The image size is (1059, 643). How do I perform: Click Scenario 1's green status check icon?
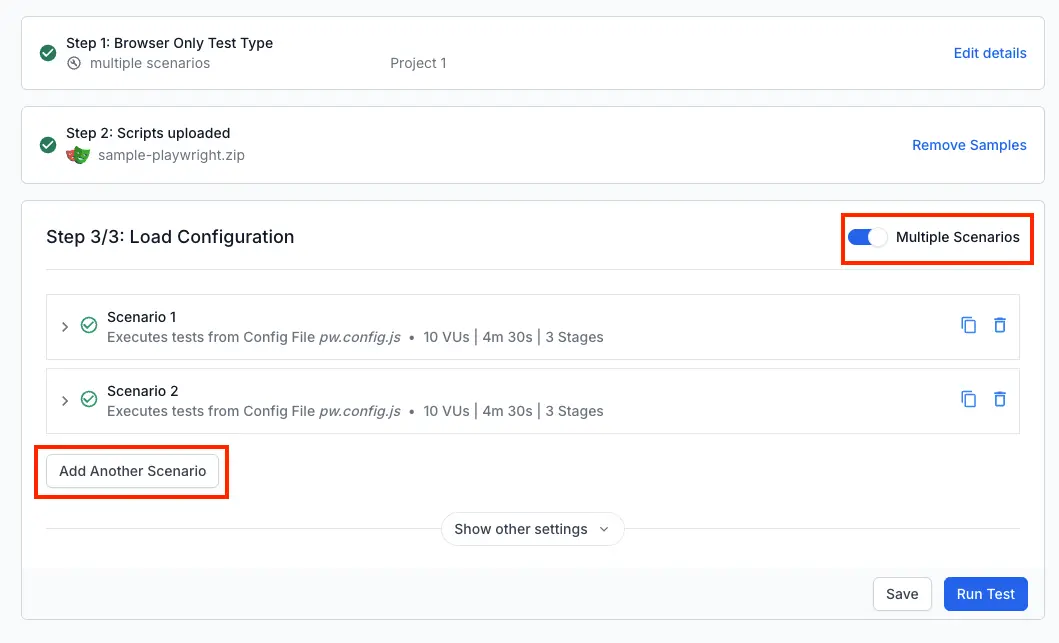88,325
